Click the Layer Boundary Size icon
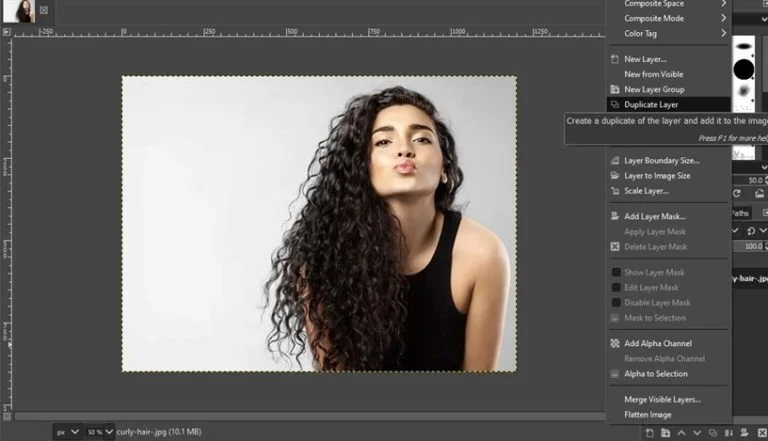This screenshot has width=768, height=441. coord(615,161)
